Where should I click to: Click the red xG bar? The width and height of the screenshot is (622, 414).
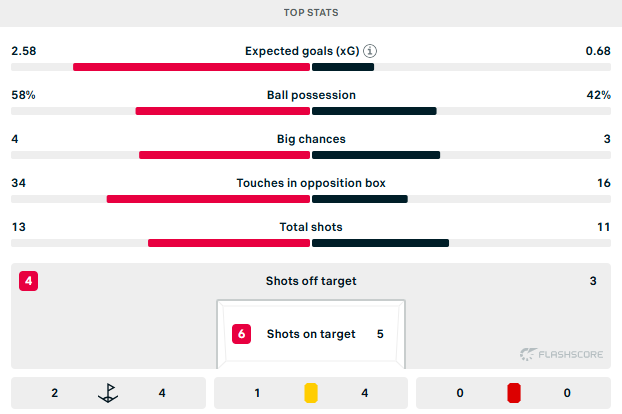pos(191,67)
